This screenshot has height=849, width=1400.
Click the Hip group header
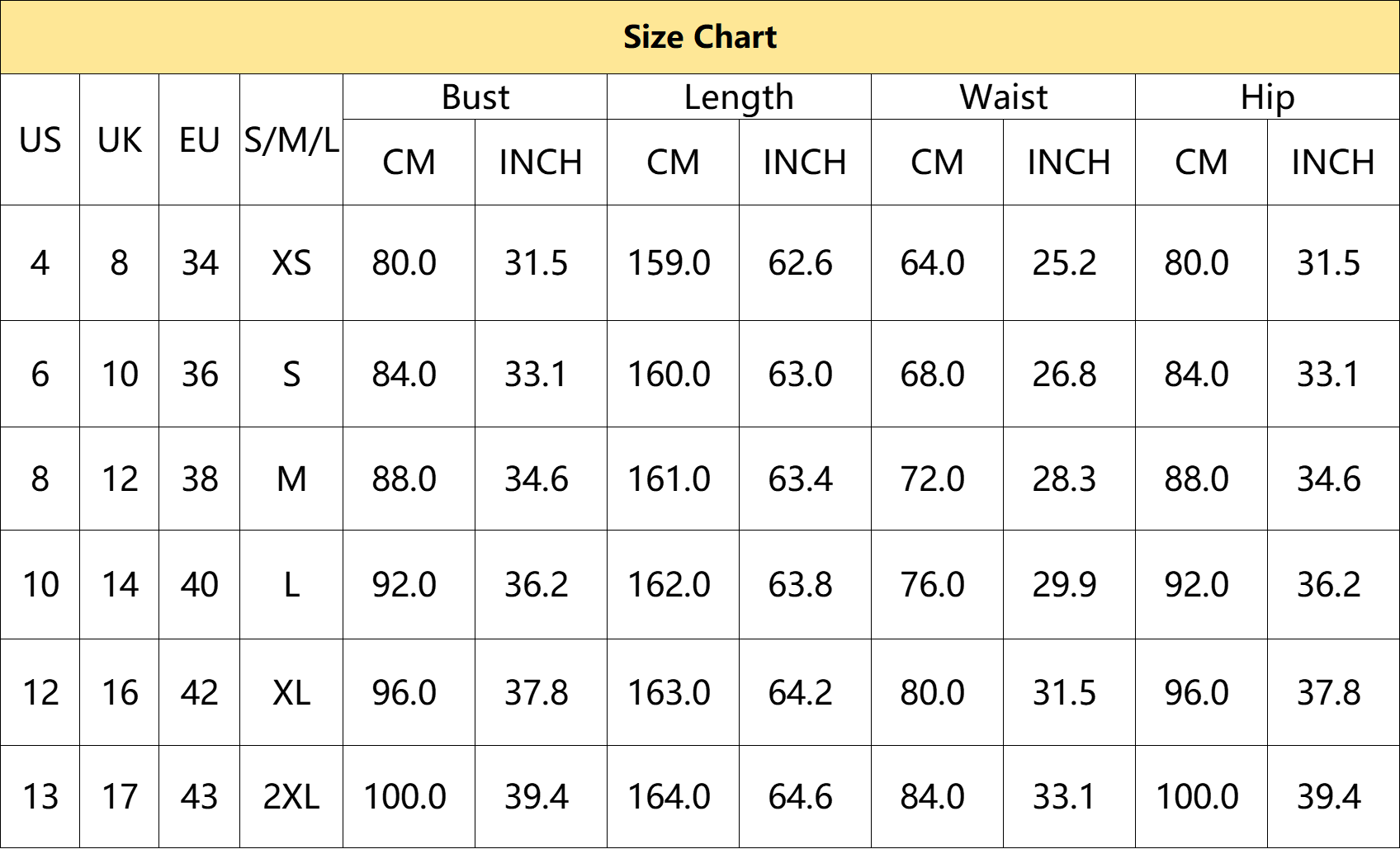pyautogui.click(x=1267, y=97)
